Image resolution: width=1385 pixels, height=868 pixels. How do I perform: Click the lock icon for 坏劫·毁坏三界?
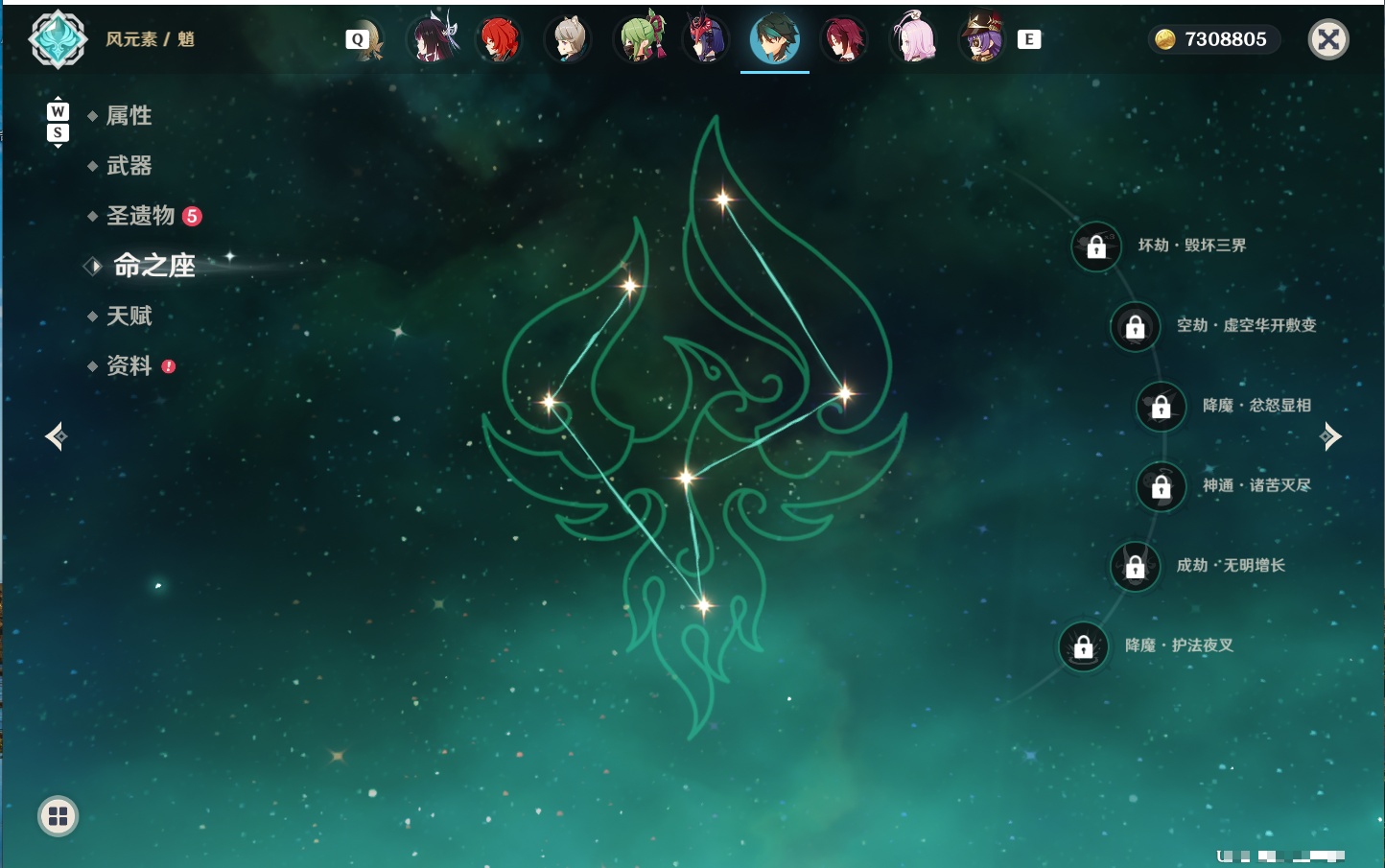(x=1096, y=246)
